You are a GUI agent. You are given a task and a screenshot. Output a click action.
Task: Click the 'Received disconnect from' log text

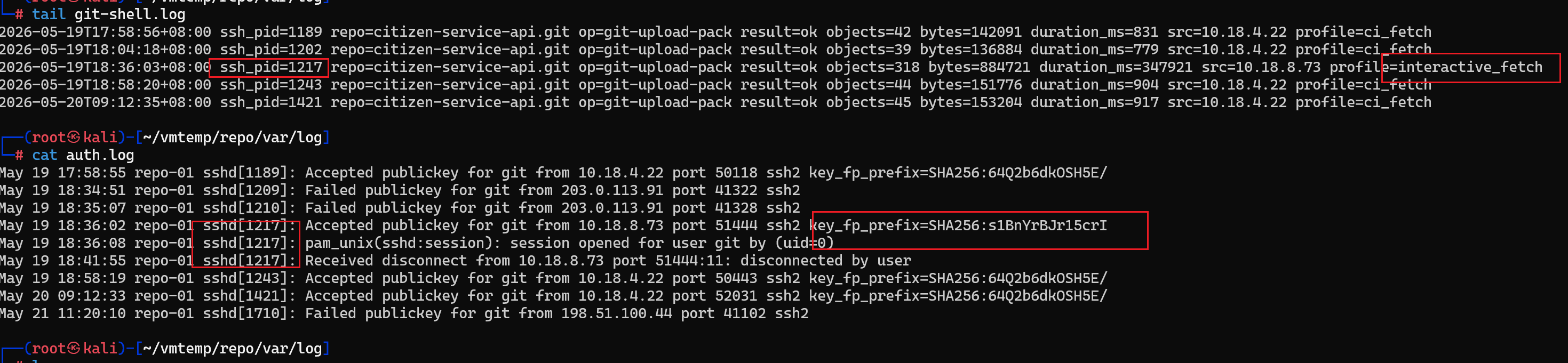(x=407, y=261)
